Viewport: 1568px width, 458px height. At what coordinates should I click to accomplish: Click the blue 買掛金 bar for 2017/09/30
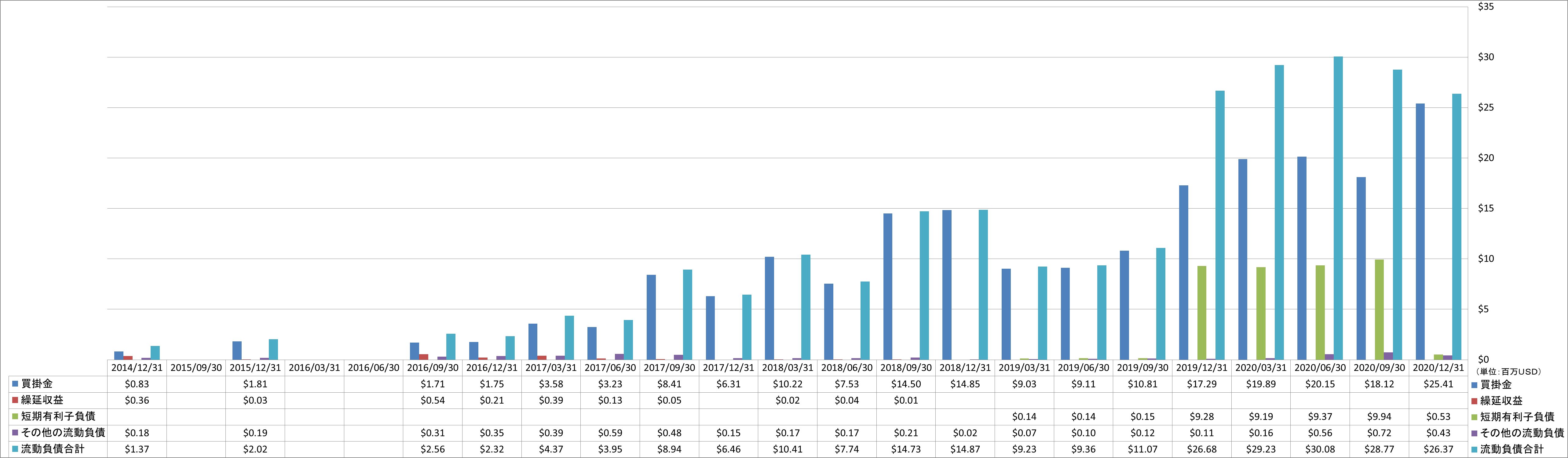click(651, 317)
